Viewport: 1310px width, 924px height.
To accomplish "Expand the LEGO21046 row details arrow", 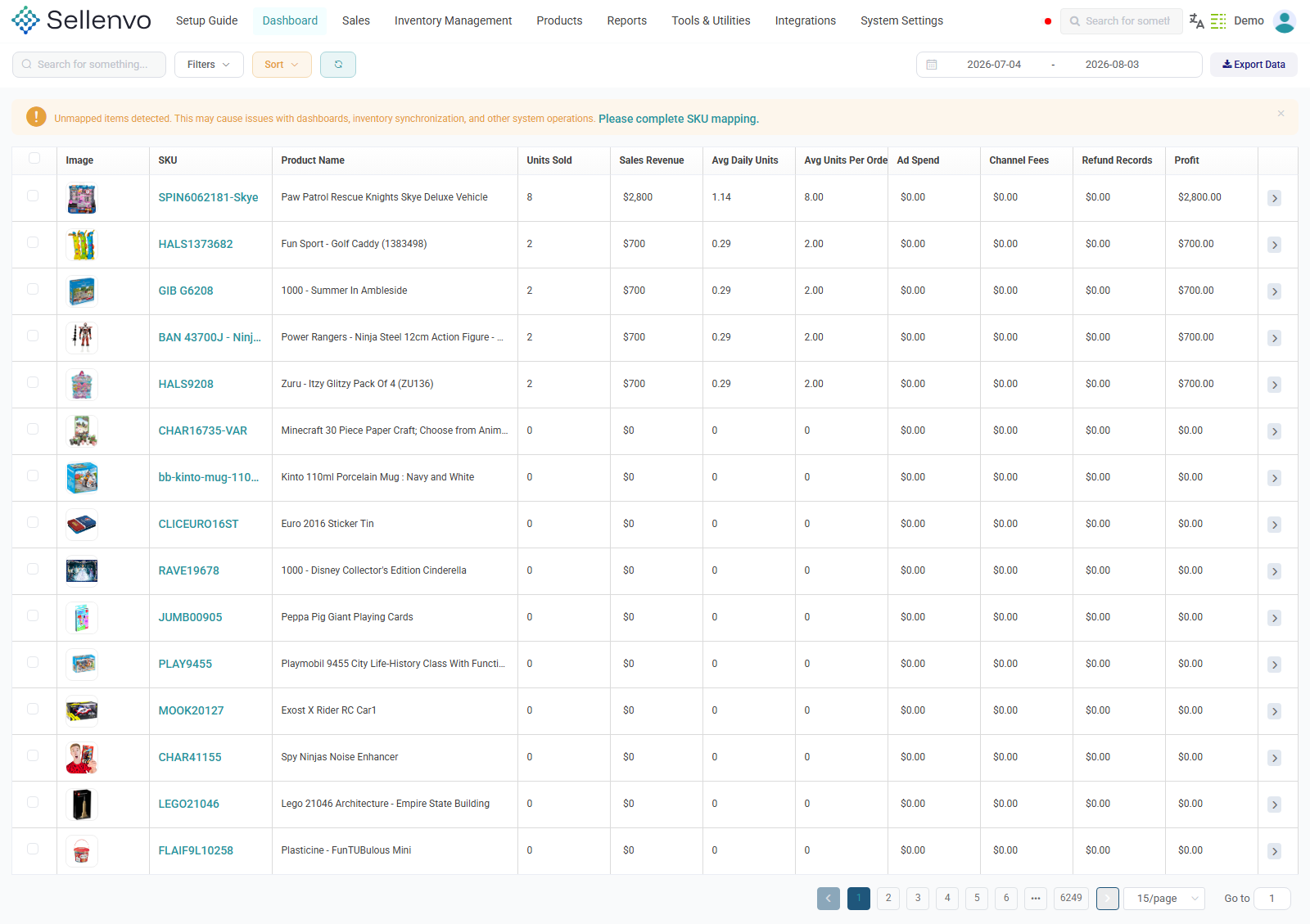I will (1274, 805).
